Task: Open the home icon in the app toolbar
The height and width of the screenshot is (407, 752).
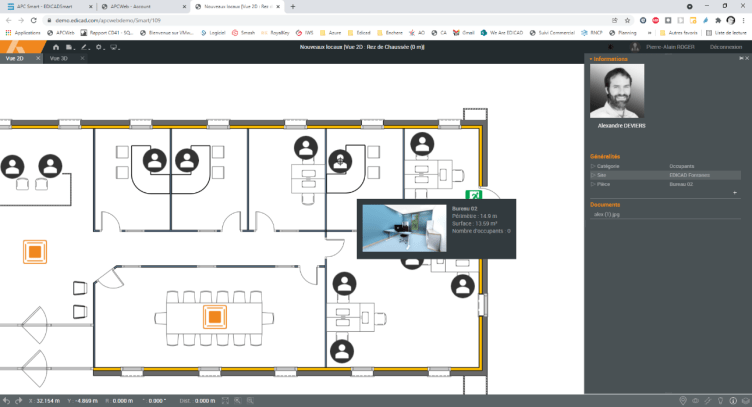Action: 56,47
